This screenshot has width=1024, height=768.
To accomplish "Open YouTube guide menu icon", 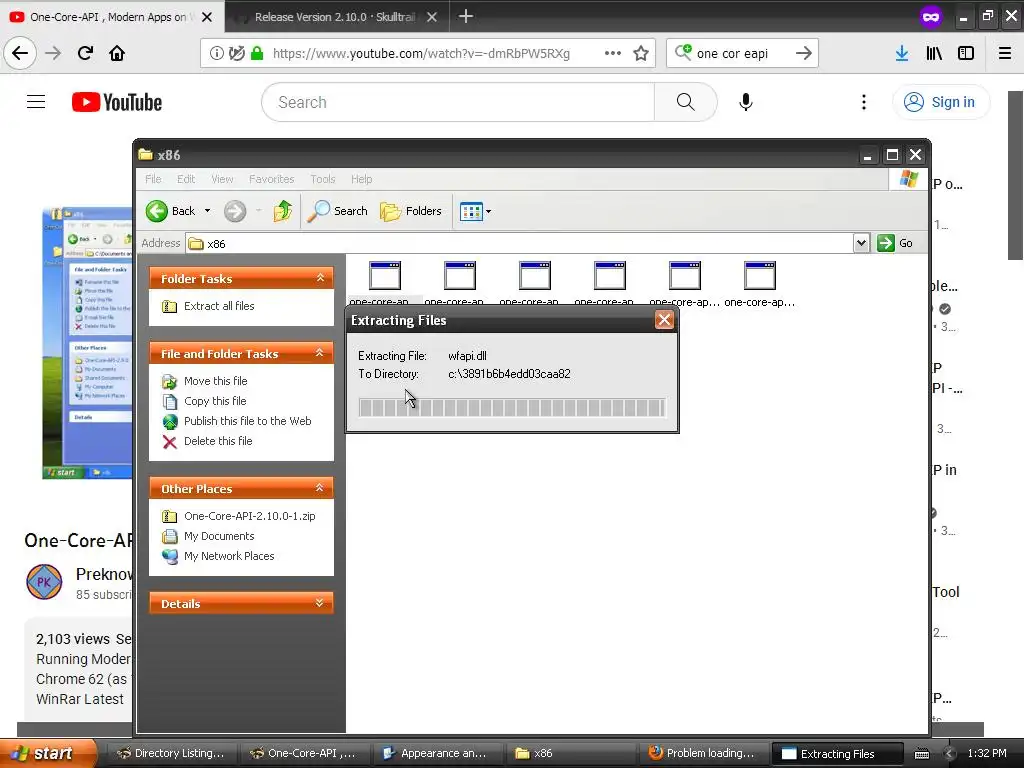I will tap(36, 102).
